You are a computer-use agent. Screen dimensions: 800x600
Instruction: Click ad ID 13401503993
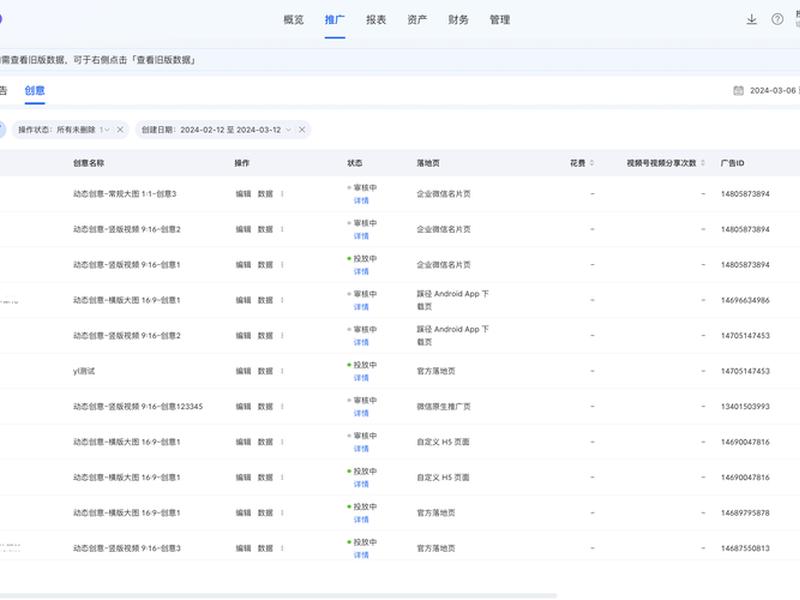(x=745, y=407)
